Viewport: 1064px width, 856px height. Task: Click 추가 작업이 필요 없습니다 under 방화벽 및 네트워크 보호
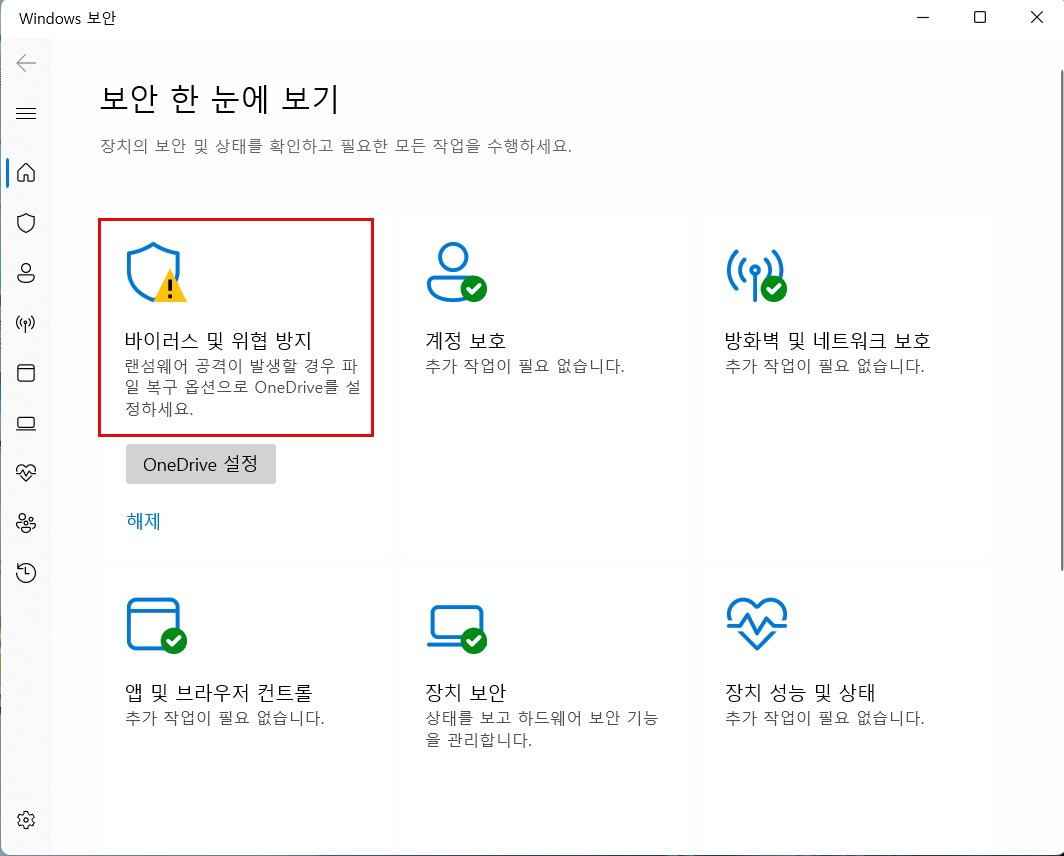tap(824, 366)
